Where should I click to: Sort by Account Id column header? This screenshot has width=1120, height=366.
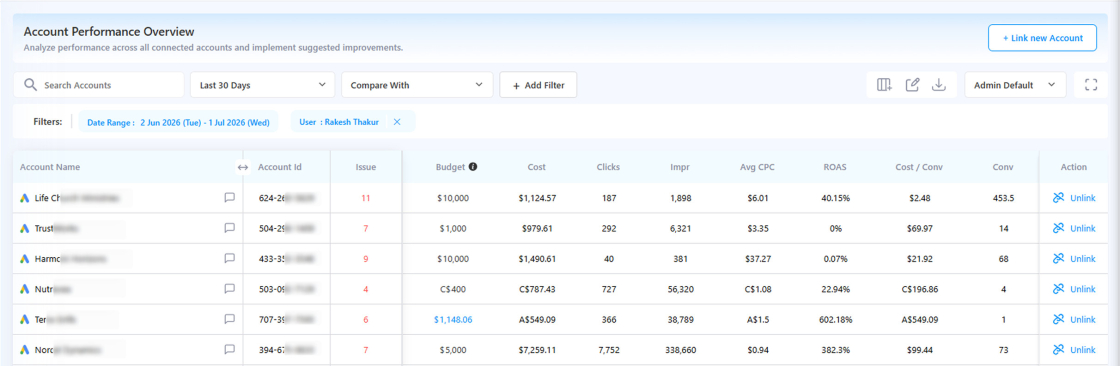click(x=280, y=167)
